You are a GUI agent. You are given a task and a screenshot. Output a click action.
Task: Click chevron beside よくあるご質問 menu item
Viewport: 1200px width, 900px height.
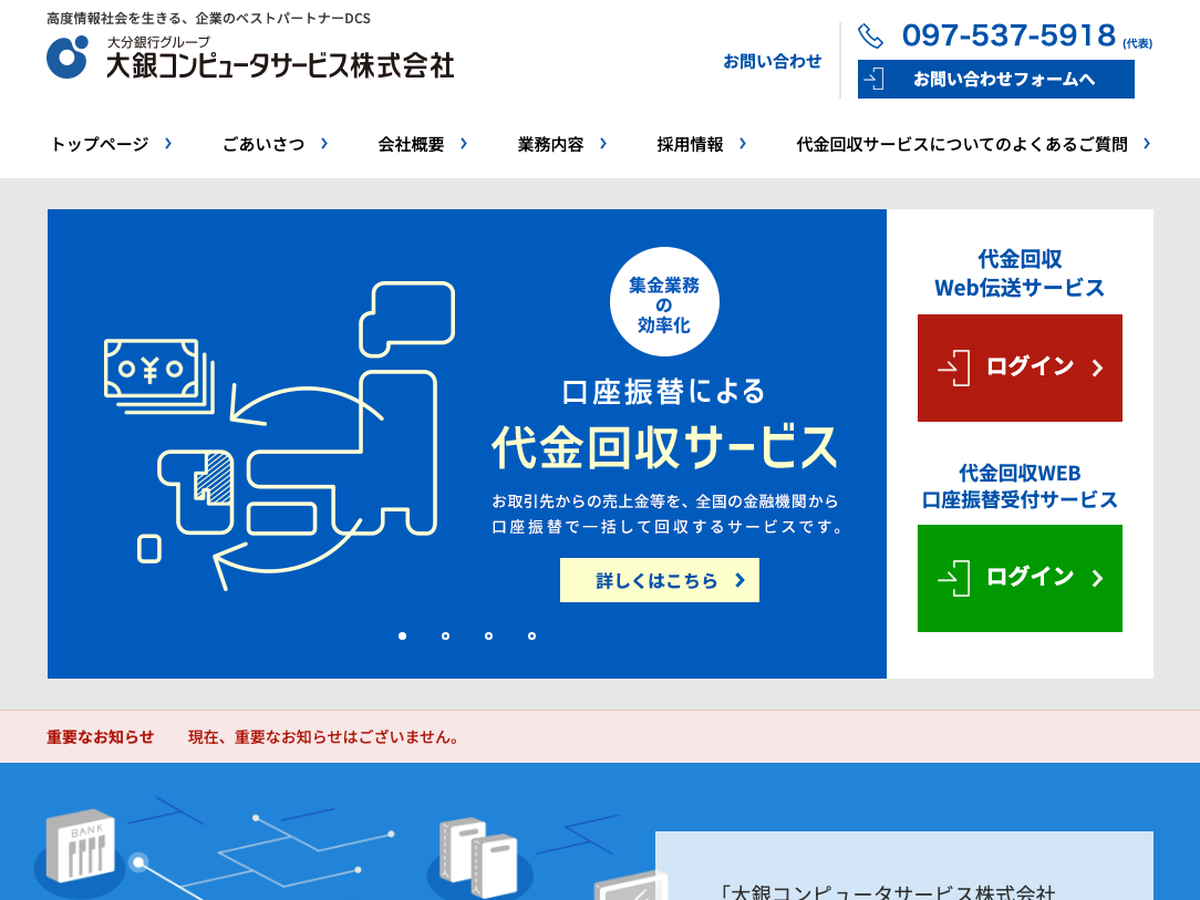1146,144
